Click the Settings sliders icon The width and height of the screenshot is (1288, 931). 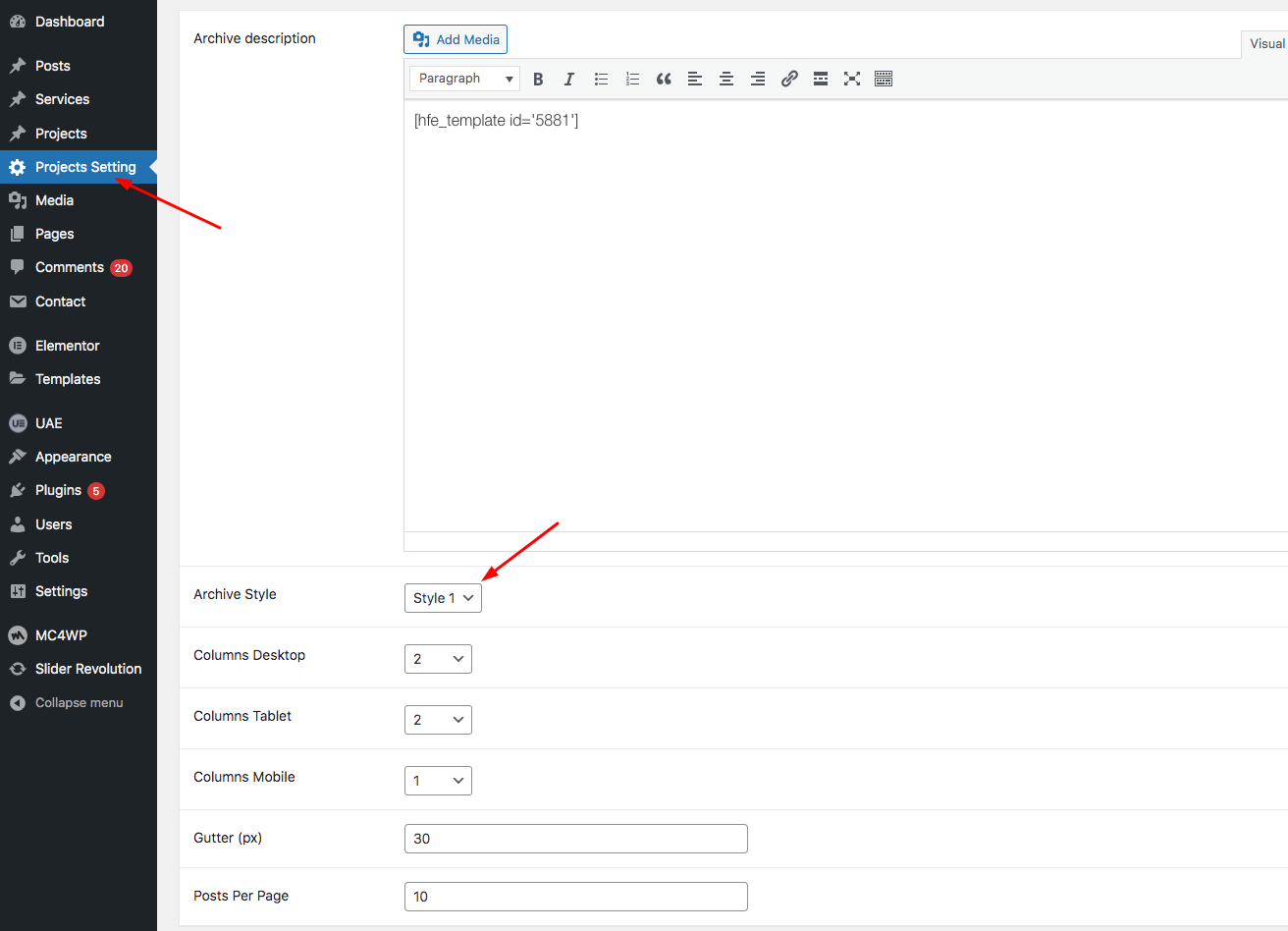point(18,591)
